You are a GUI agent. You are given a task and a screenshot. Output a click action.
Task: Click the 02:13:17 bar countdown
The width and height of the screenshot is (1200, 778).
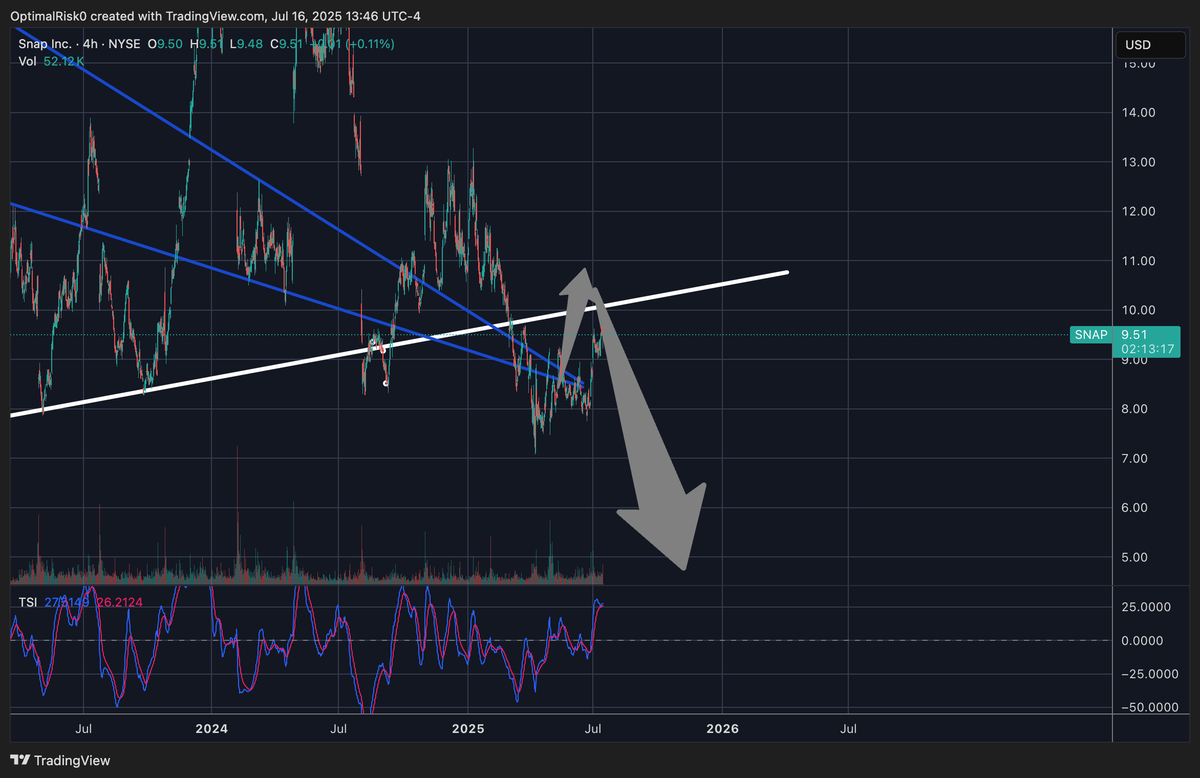coord(1146,349)
